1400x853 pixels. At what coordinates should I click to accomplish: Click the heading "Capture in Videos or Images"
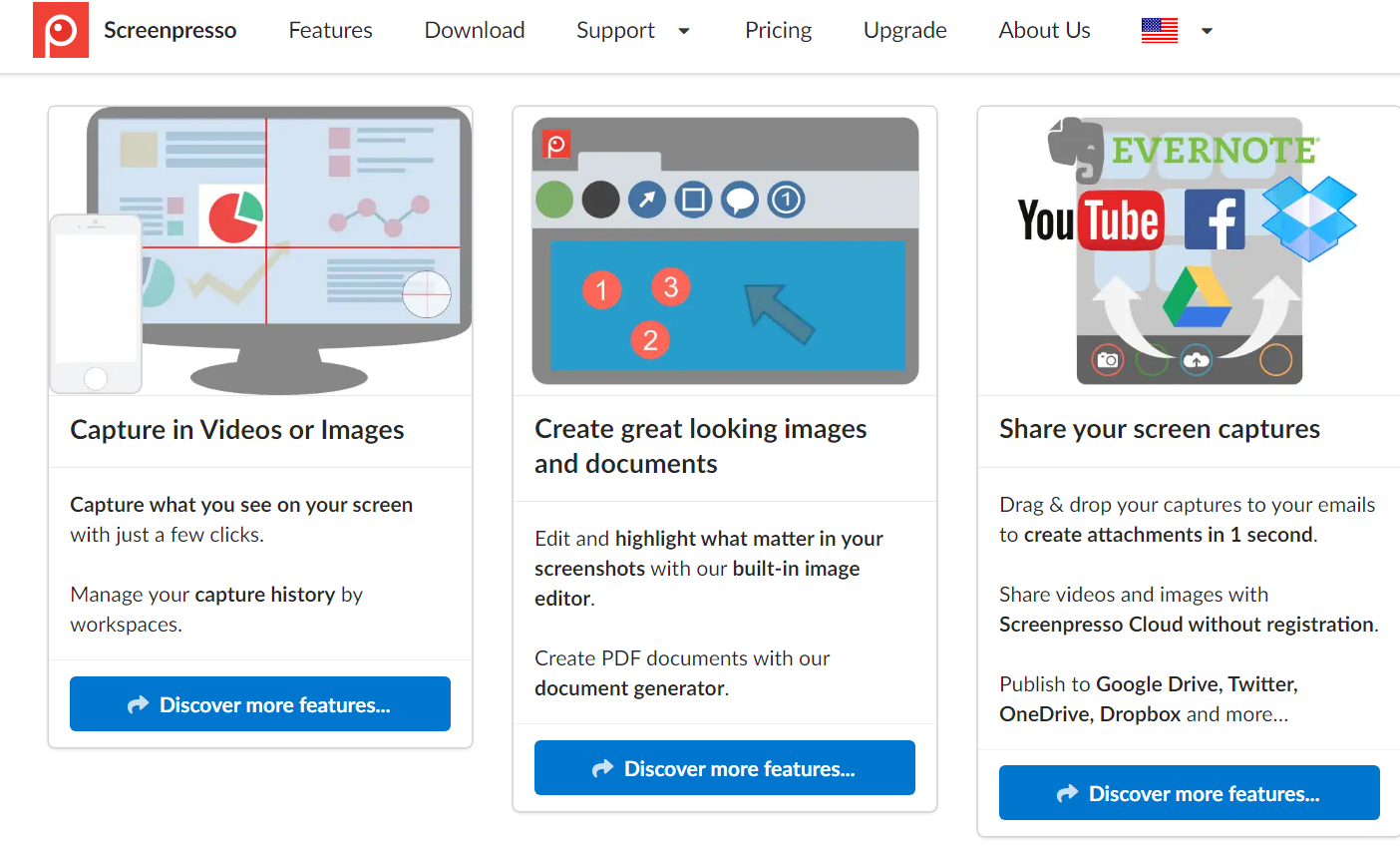[x=237, y=430]
